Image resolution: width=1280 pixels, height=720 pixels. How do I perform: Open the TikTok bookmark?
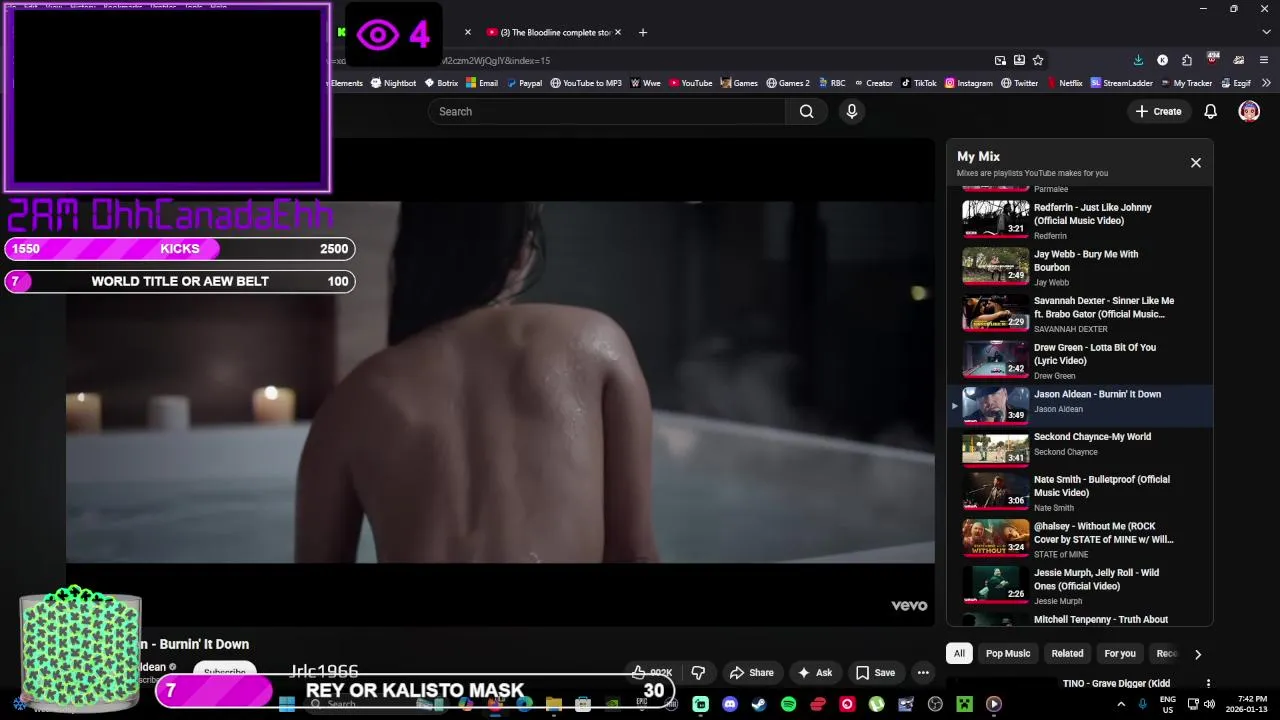[918, 83]
